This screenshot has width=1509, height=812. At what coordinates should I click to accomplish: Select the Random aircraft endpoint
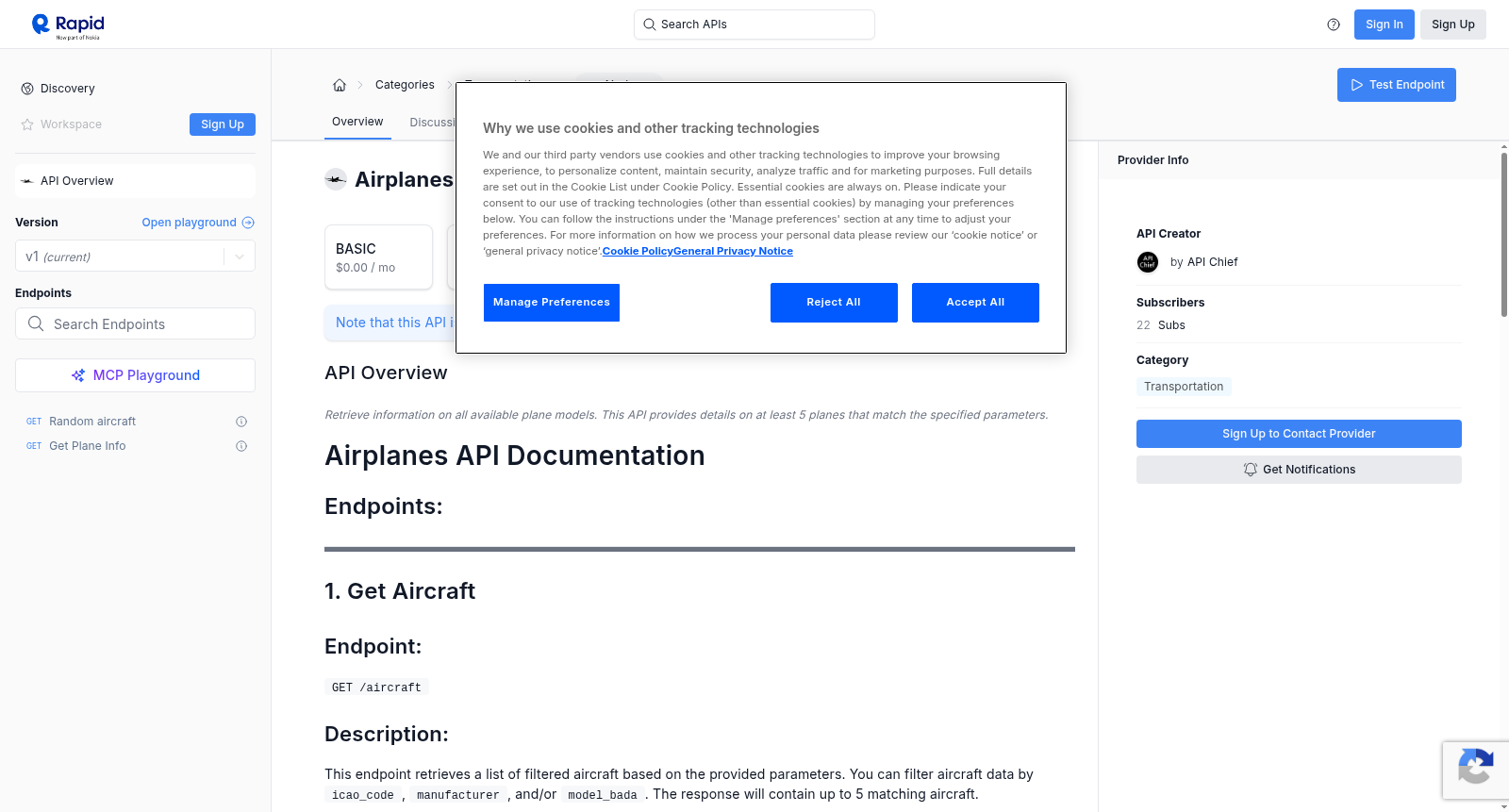click(92, 422)
